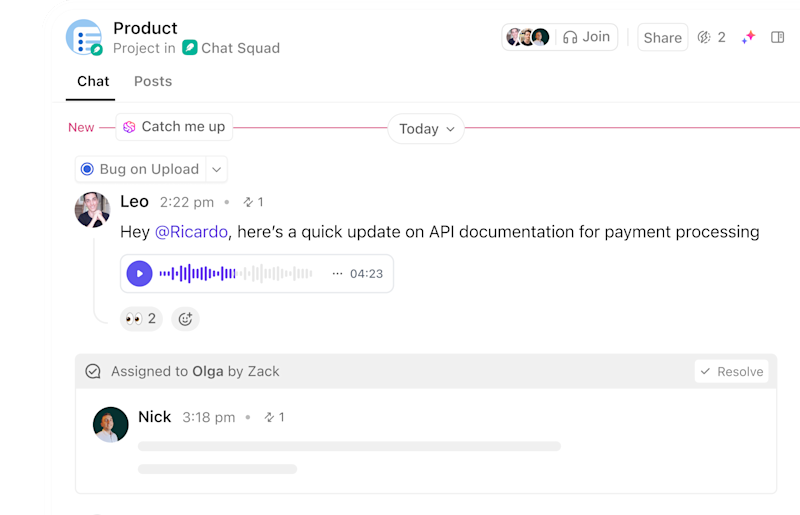Click the Nick sender name
Screen dimensions: 800x515
[155, 417]
